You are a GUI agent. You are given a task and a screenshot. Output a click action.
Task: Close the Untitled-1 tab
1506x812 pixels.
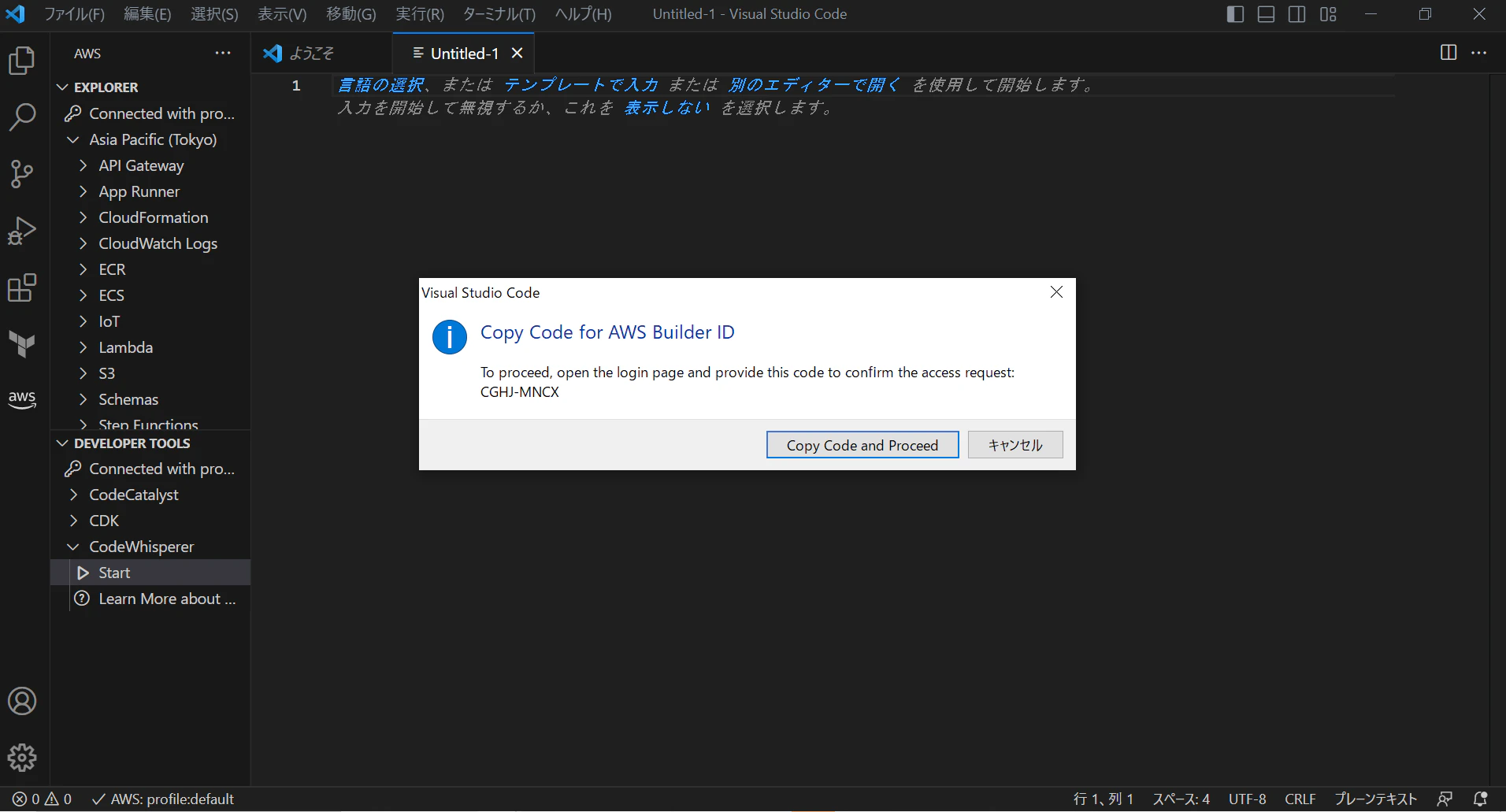click(x=517, y=53)
